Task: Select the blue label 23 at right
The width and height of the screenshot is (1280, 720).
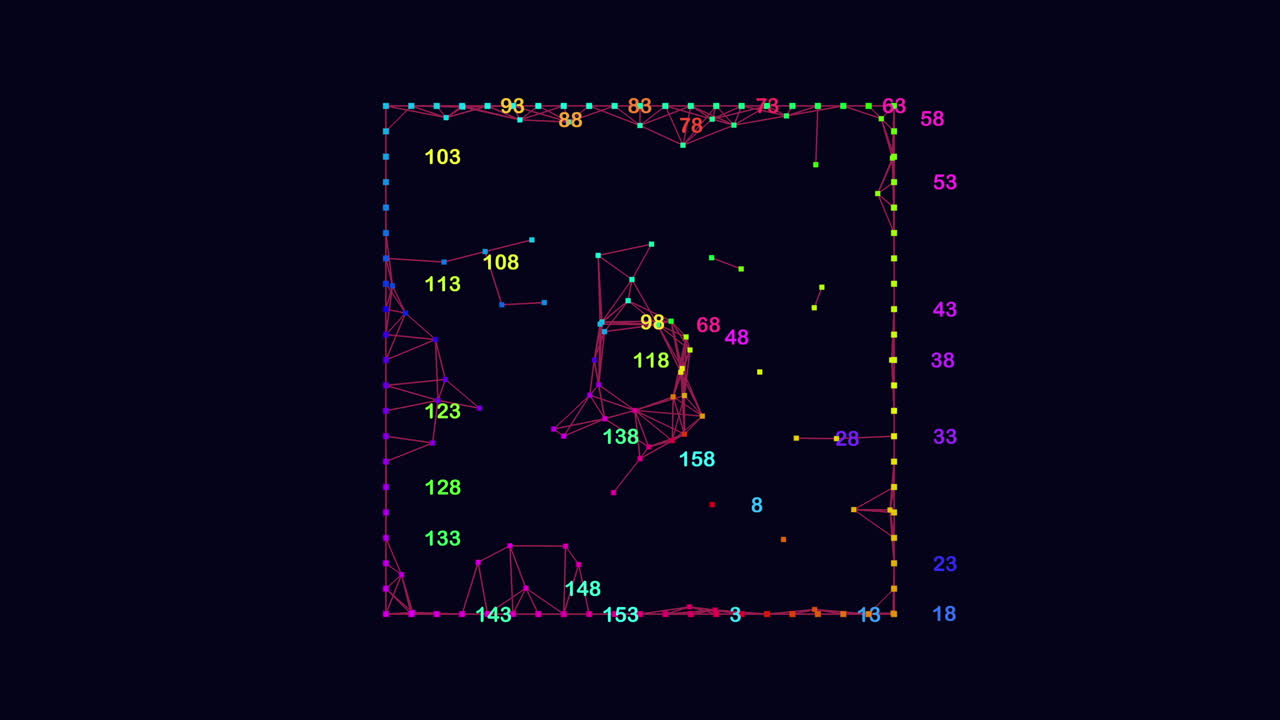Action: pyautogui.click(x=945, y=564)
